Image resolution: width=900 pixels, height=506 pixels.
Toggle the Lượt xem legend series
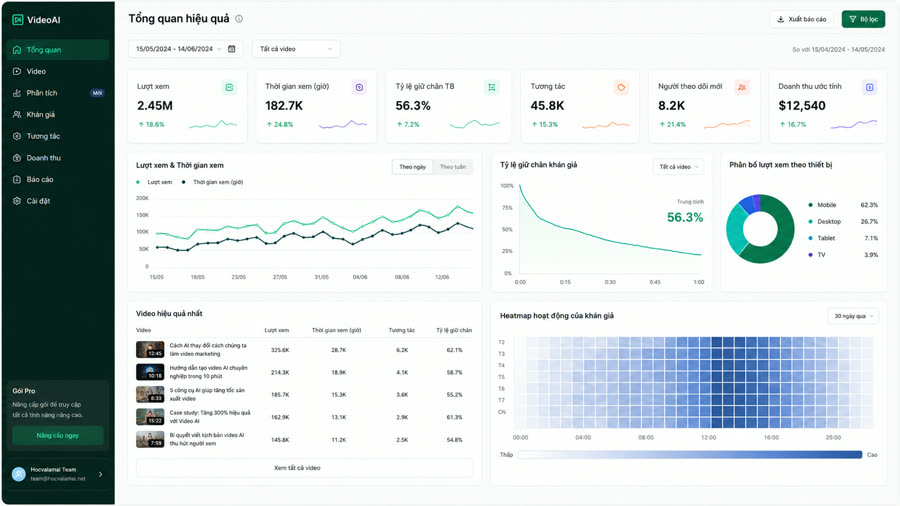pos(154,182)
